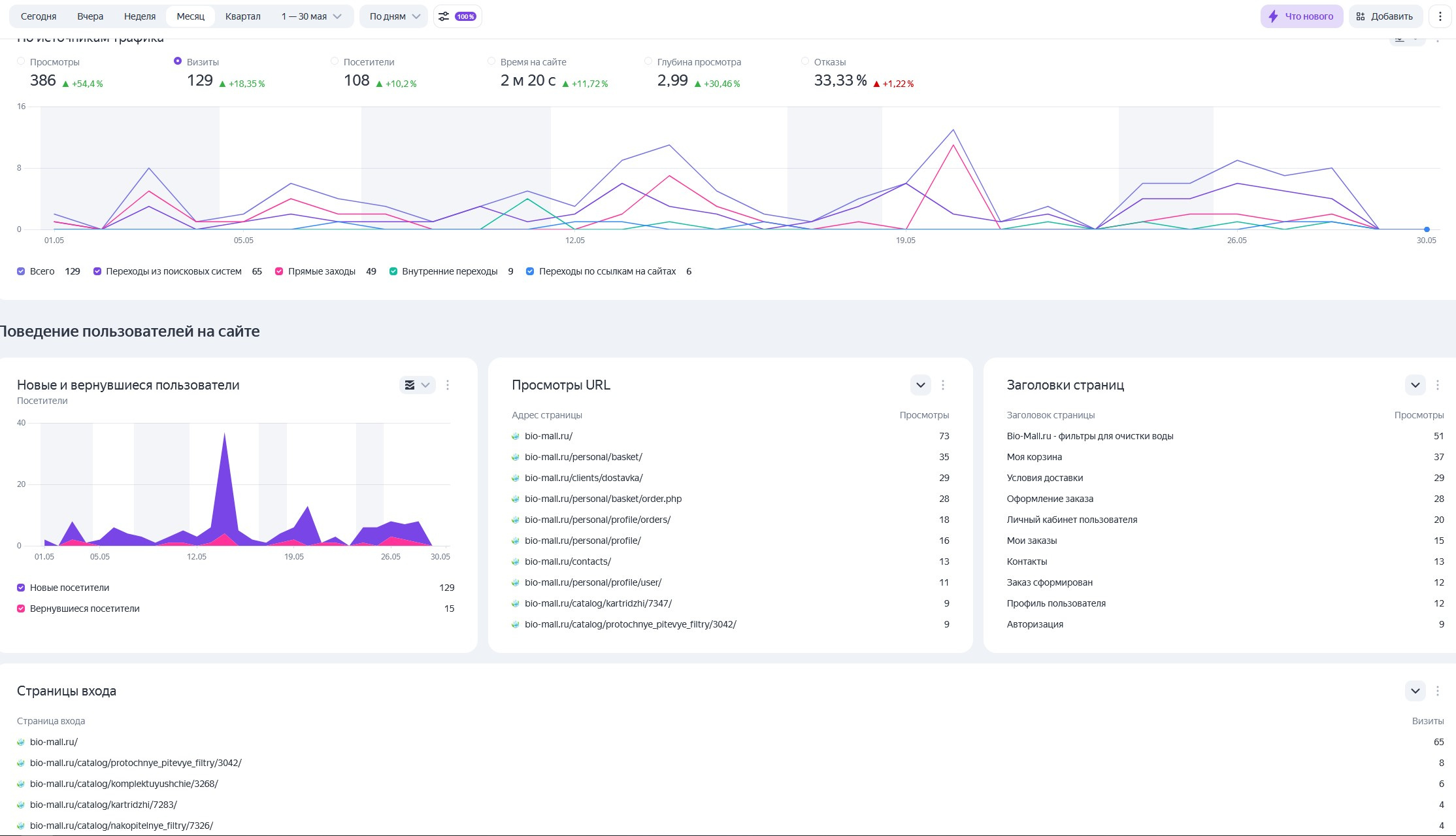Click the Добавить button
The image size is (1456, 836).
click(x=1384, y=16)
